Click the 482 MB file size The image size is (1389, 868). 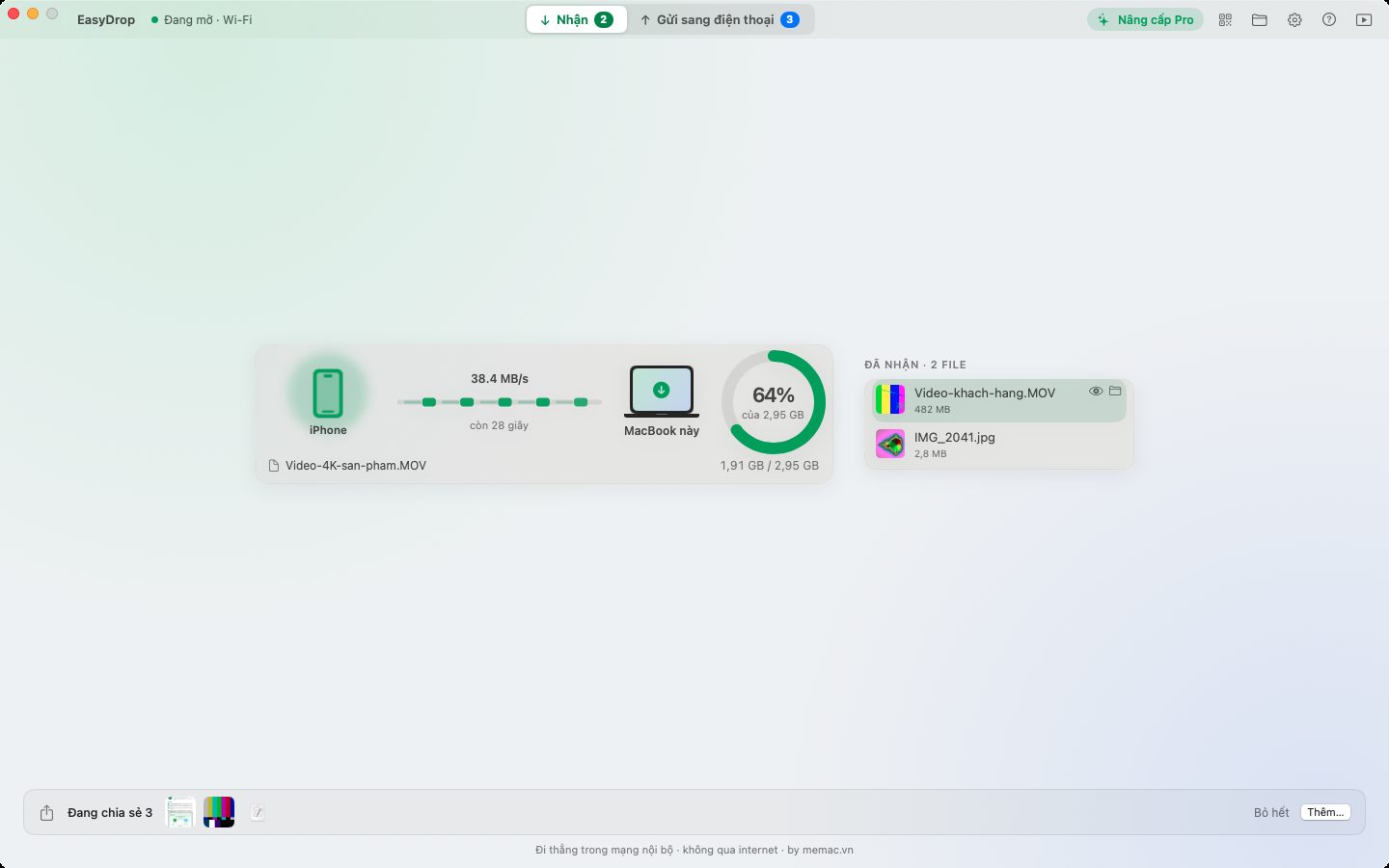(933, 410)
